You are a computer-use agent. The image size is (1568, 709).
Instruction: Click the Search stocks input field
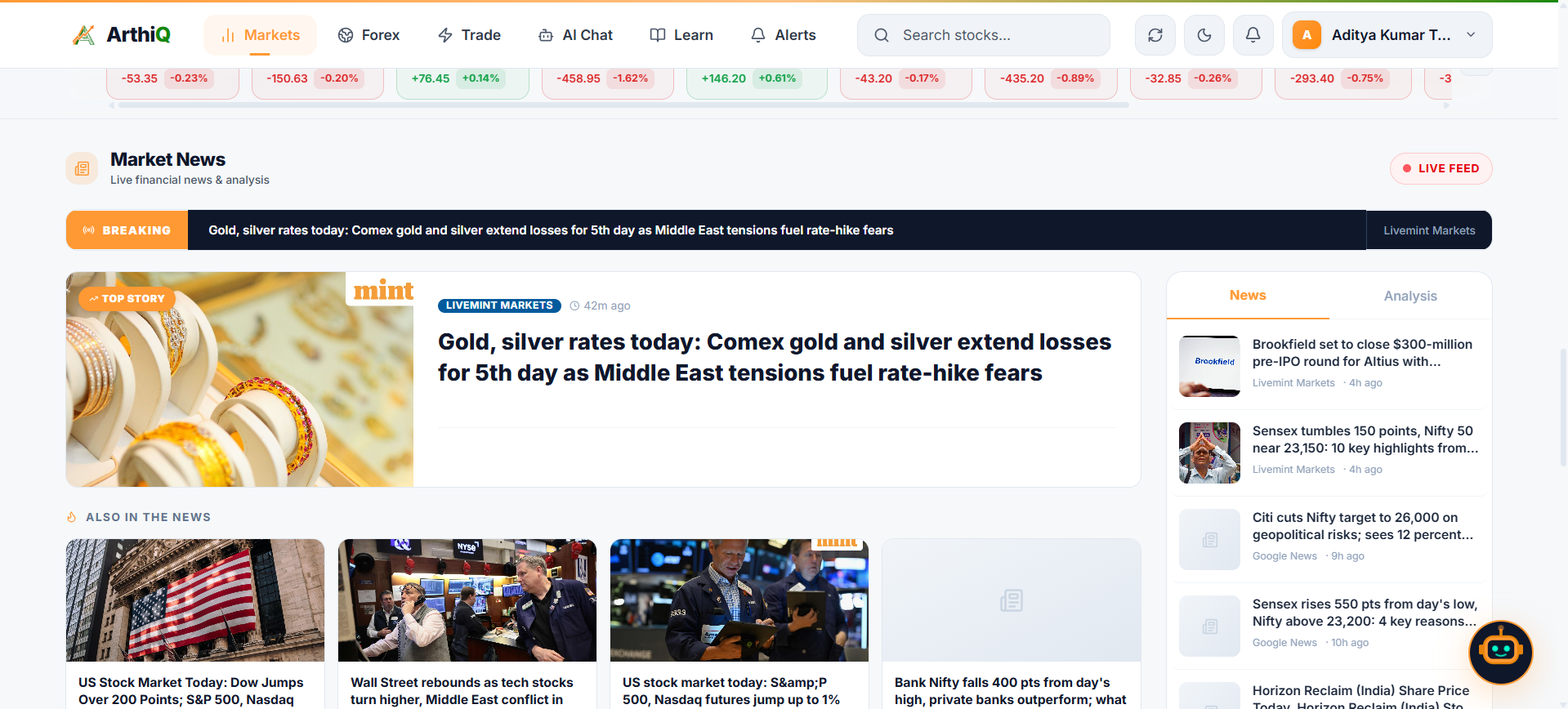pyautogui.click(x=983, y=35)
